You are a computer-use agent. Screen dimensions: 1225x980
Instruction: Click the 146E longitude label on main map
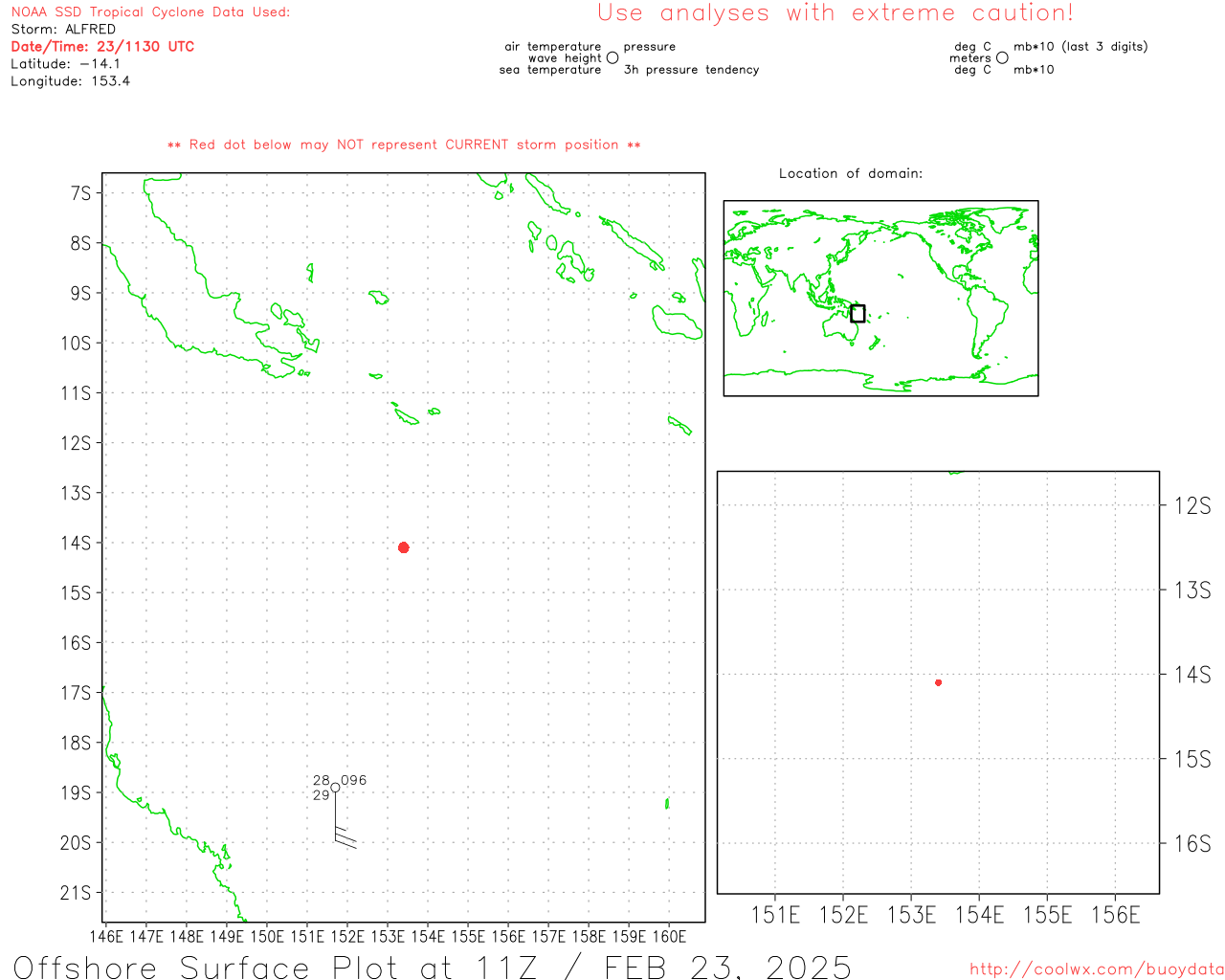click(106, 936)
